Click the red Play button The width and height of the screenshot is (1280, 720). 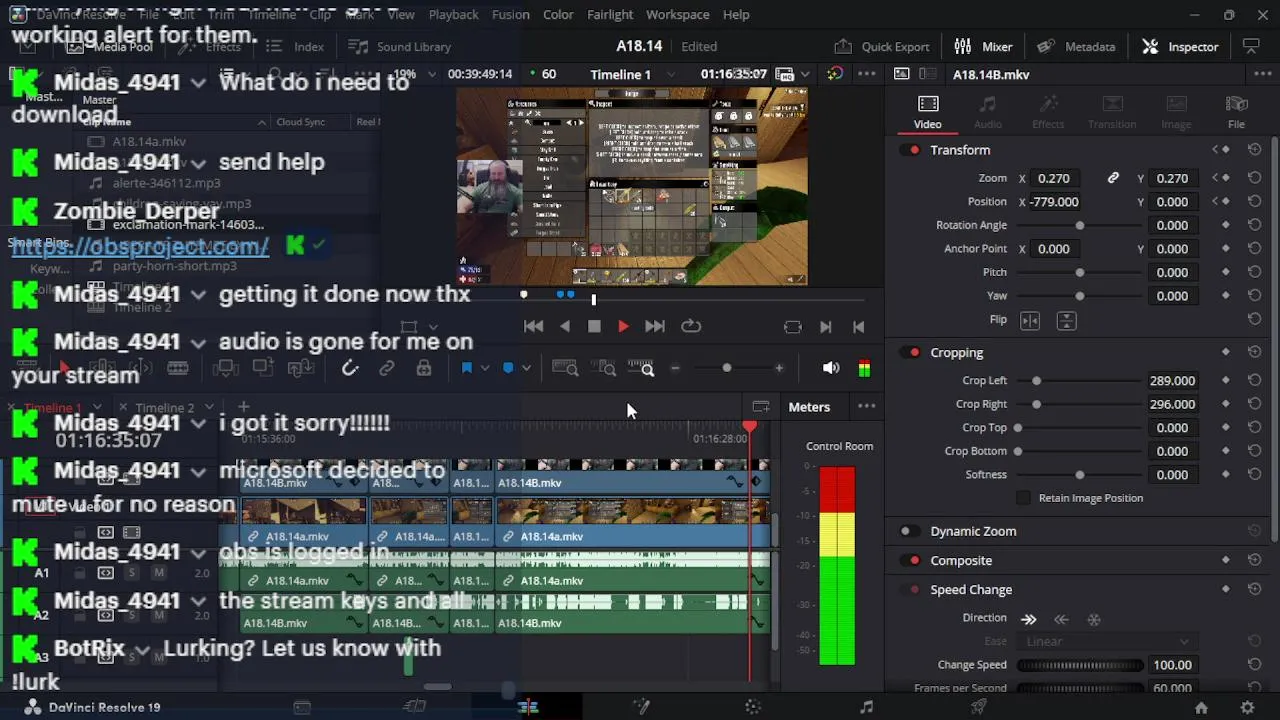pos(623,326)
